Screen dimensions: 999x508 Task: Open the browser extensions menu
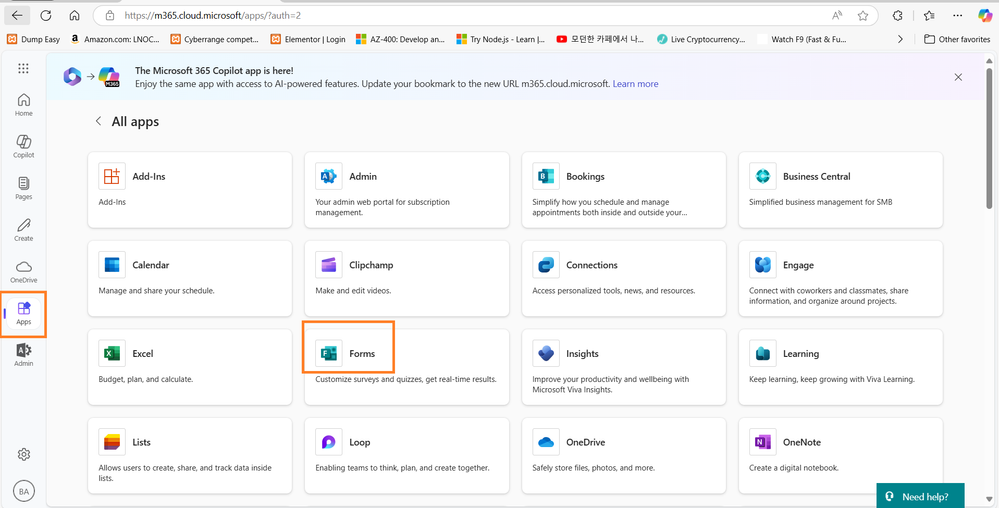898,15
